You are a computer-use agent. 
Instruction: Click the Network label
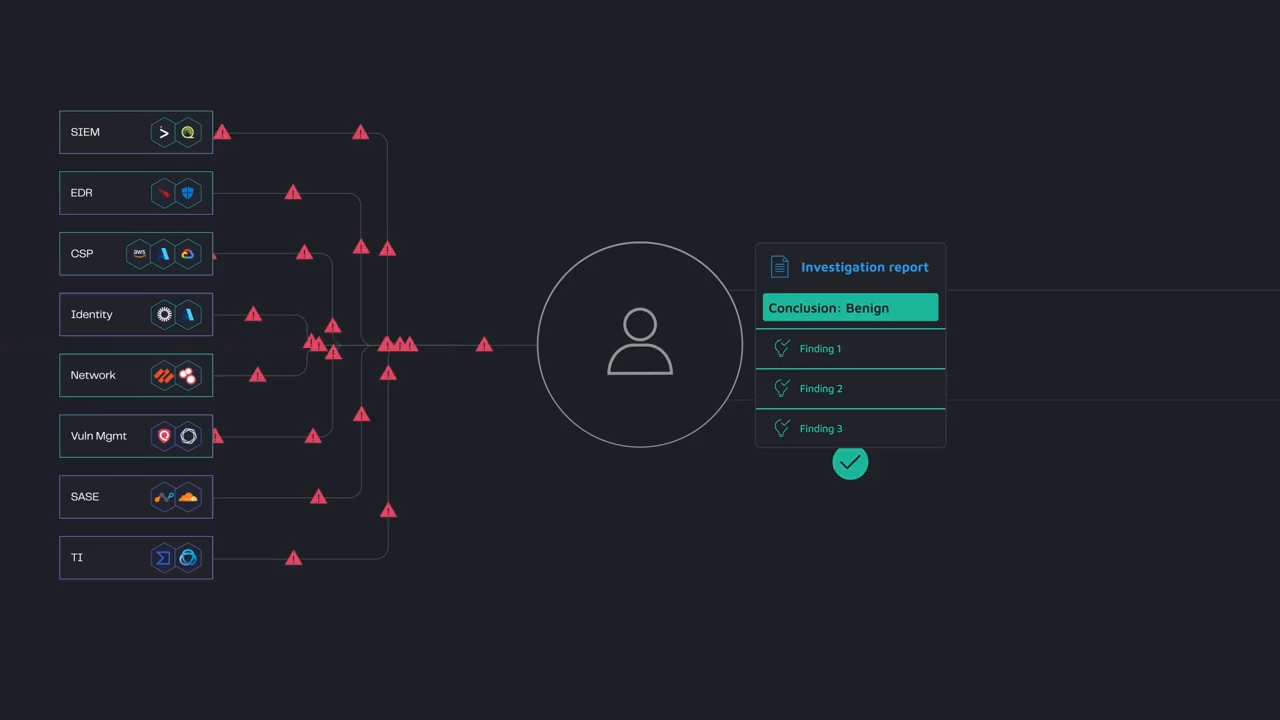click(x=93, y=376)
